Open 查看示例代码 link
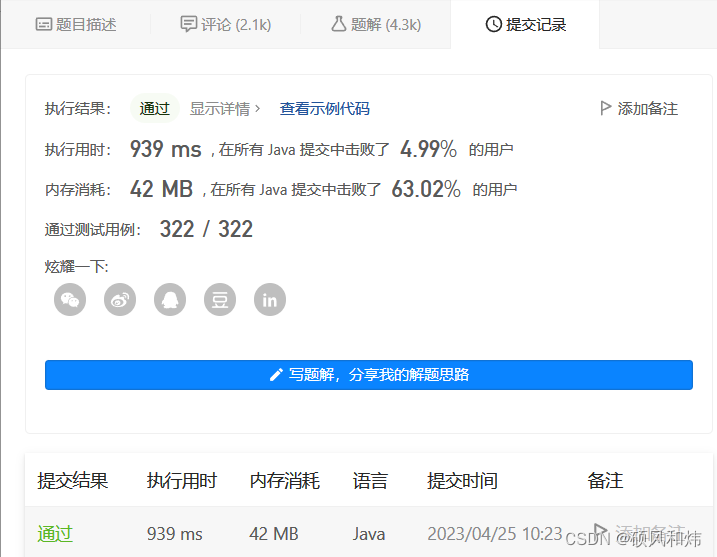 click(x=325, y=109)
